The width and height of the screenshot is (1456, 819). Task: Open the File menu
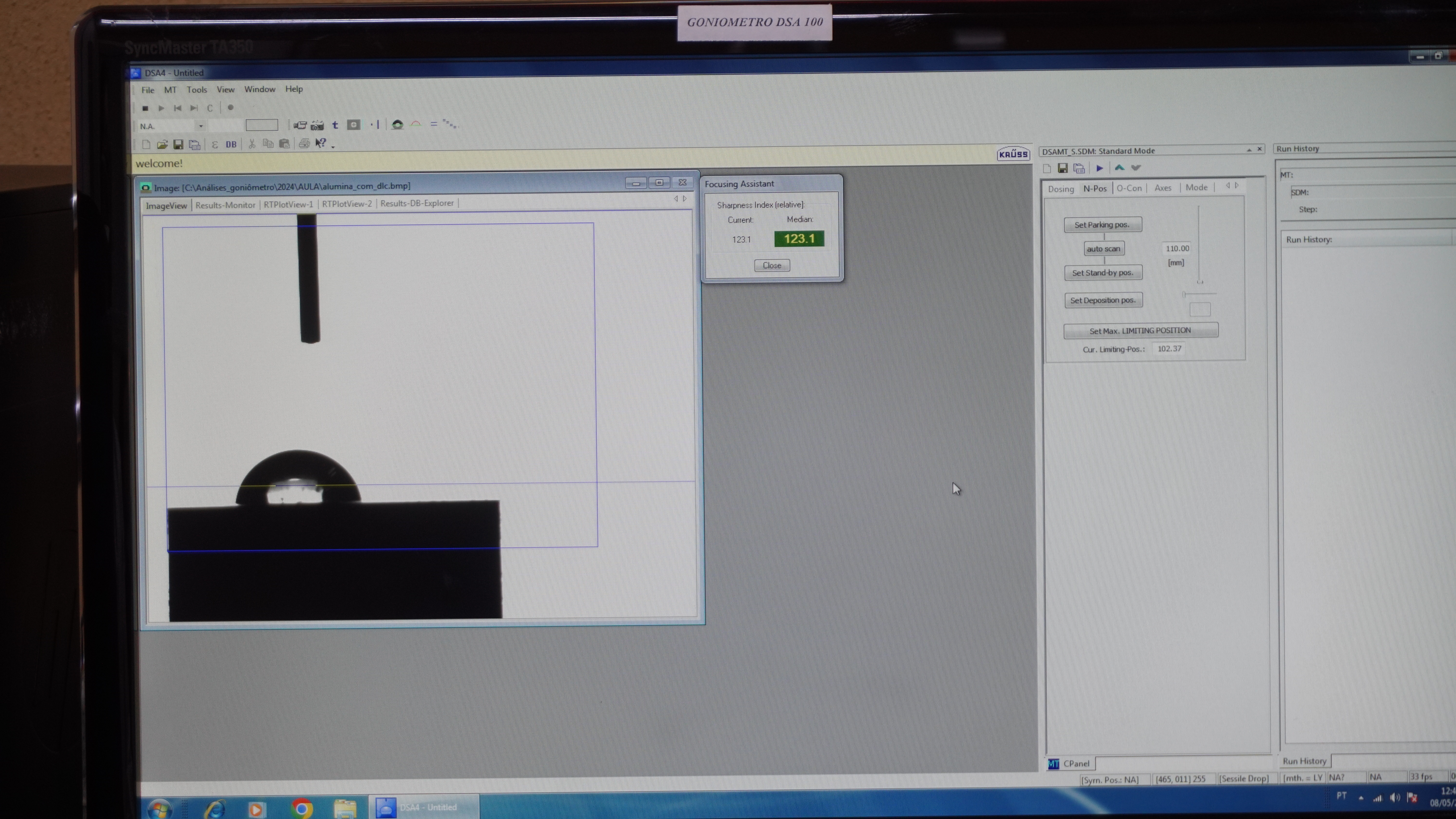click(148, 90)
